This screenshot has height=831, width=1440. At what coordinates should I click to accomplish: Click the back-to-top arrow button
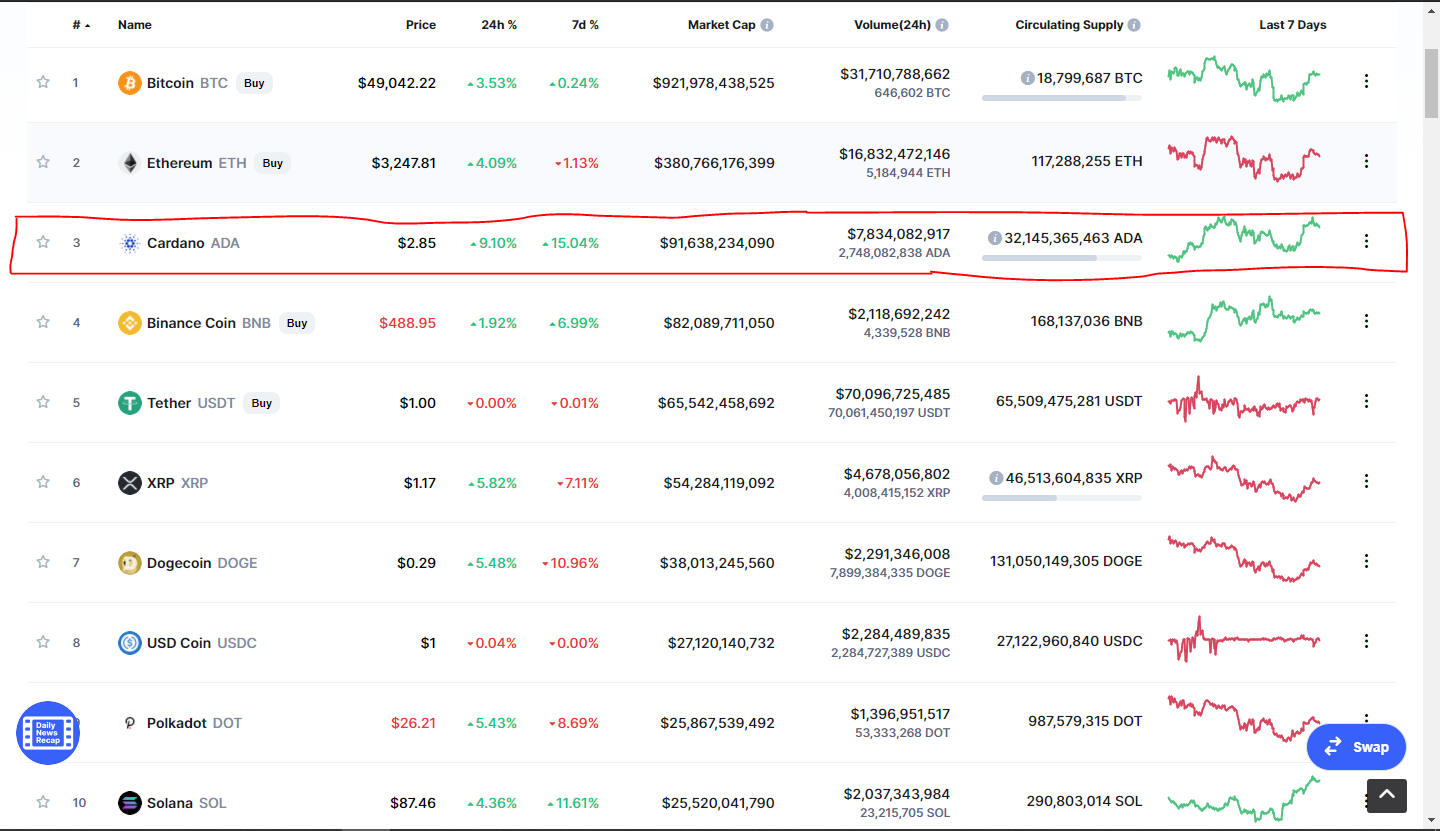[1386, 796]
